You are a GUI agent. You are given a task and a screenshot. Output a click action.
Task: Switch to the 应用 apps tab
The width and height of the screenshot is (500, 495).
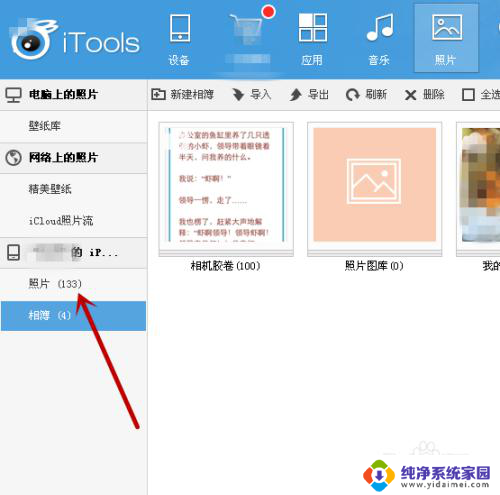312,39
